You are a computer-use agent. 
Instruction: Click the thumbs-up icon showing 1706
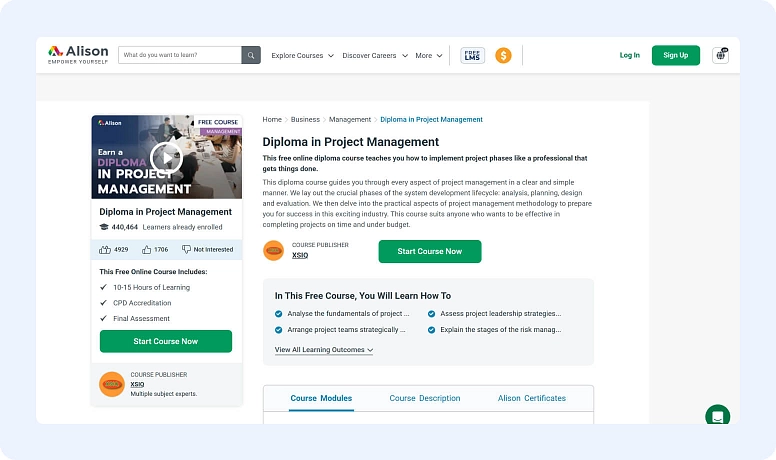146,250
